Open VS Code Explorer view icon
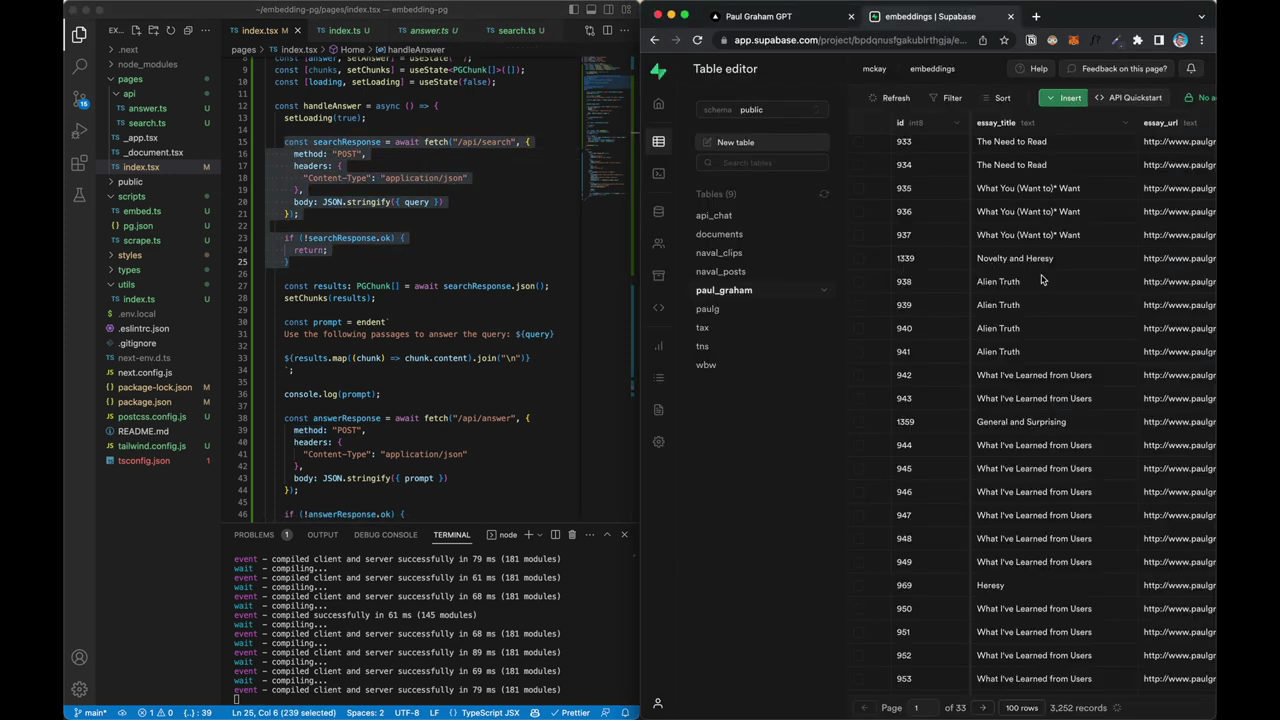The width and height of the screenshot is (1280, 720). click(x=79, y=35)
